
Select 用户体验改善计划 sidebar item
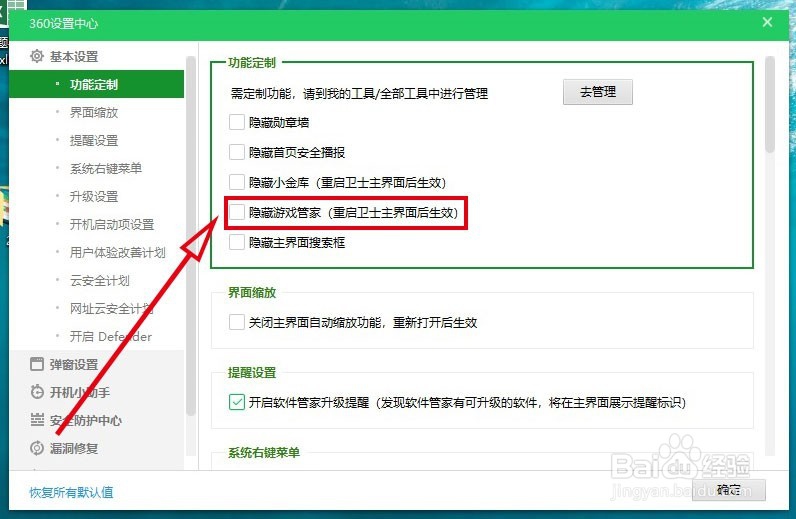[x=117, y=252]
